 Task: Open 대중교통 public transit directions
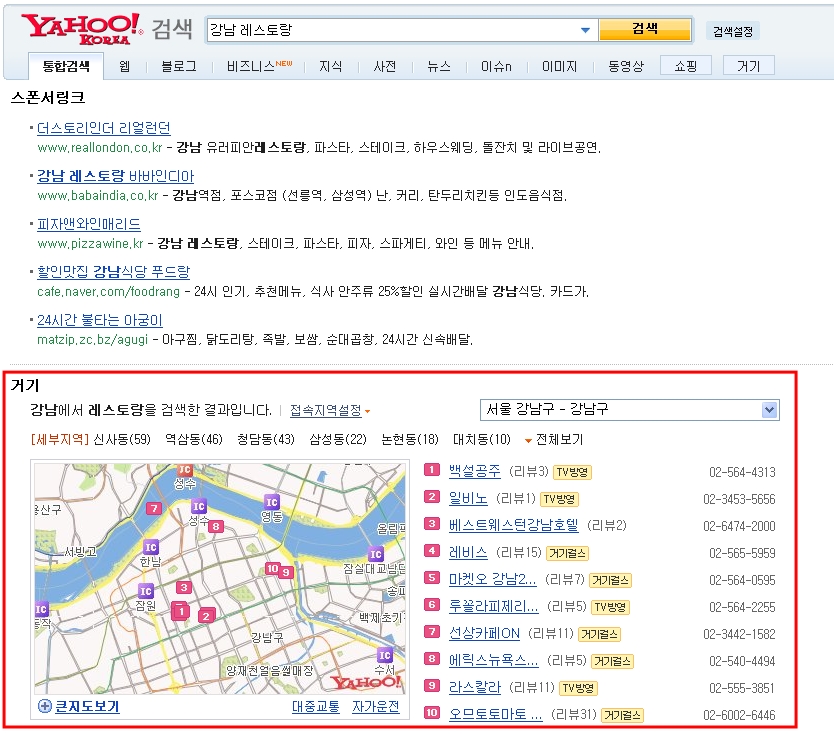coord(315,706)
